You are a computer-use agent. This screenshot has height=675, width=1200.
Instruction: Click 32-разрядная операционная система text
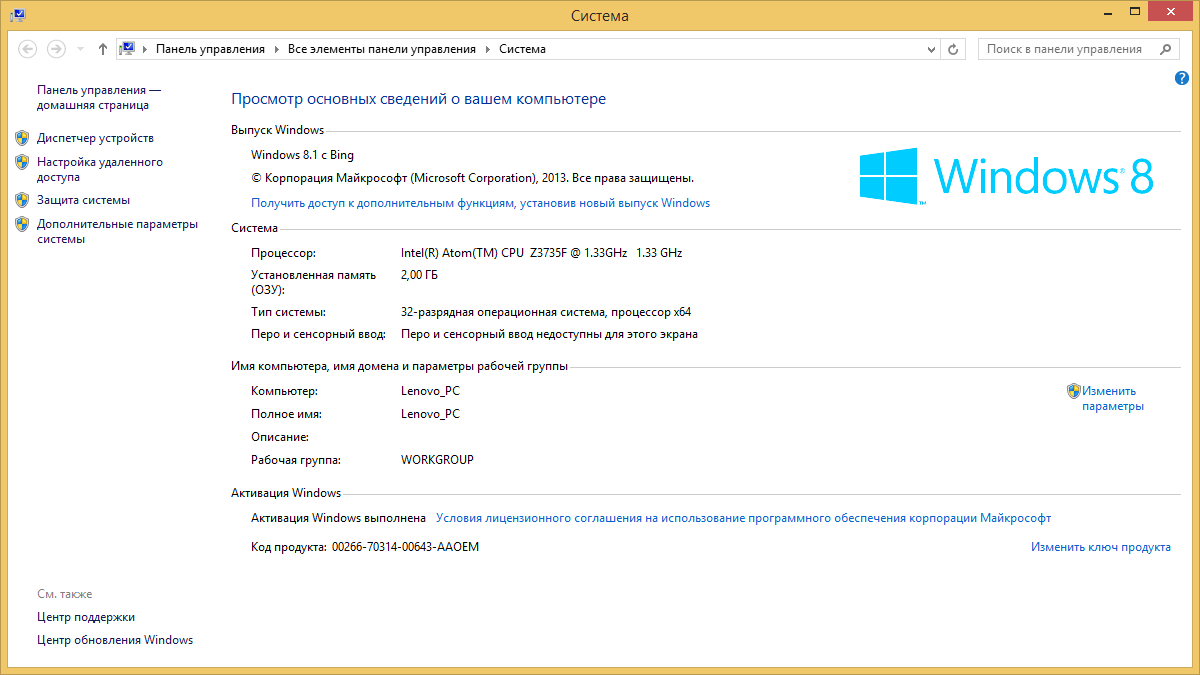tap(545, 311)
